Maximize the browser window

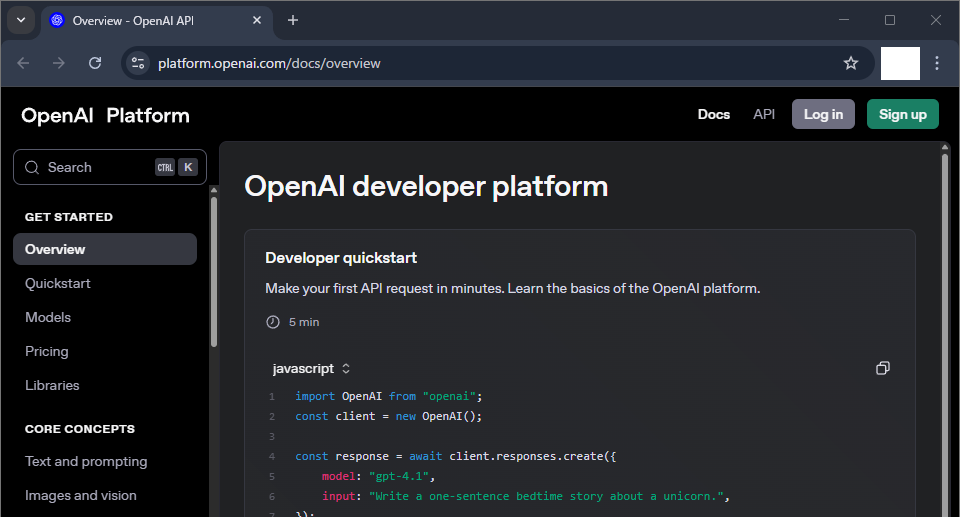[890, 20]
